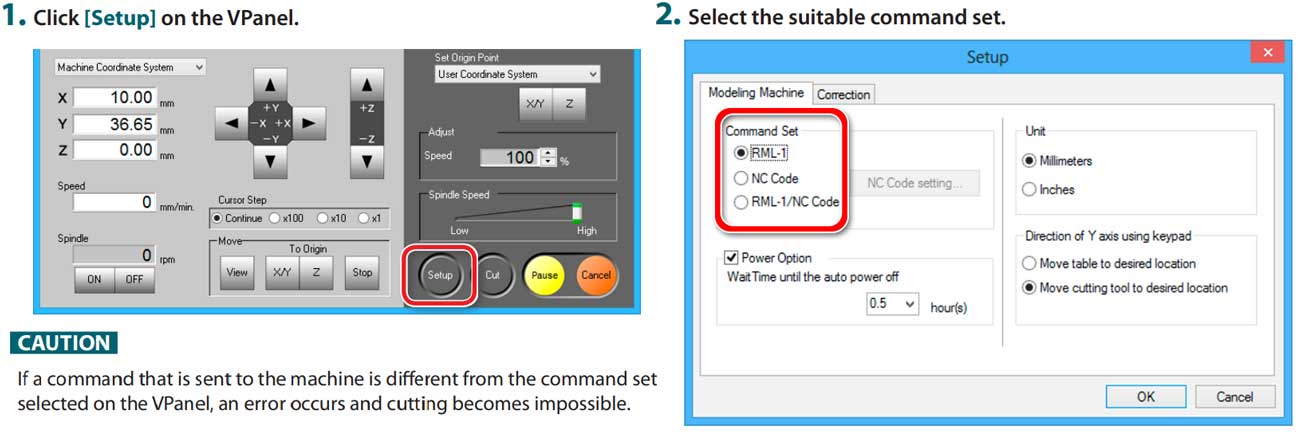Click the View move button
Image resolution: width=1300 pixels, height=432 pixels.
pos(237,272)
